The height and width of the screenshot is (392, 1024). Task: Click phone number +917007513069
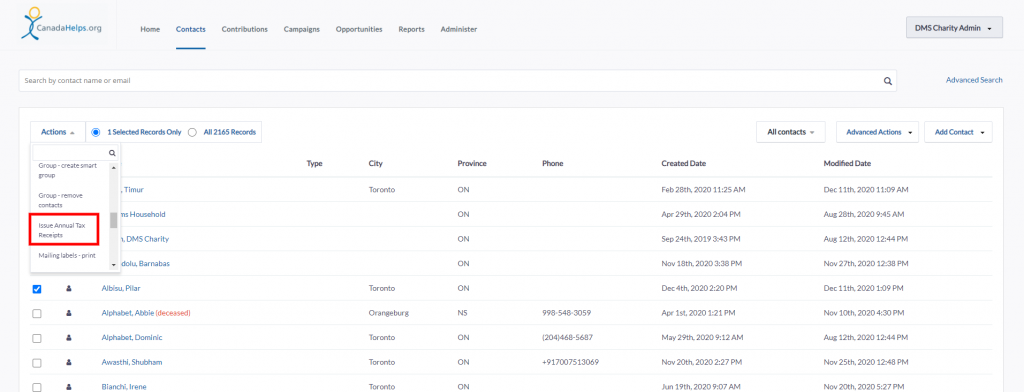[570, 363]
